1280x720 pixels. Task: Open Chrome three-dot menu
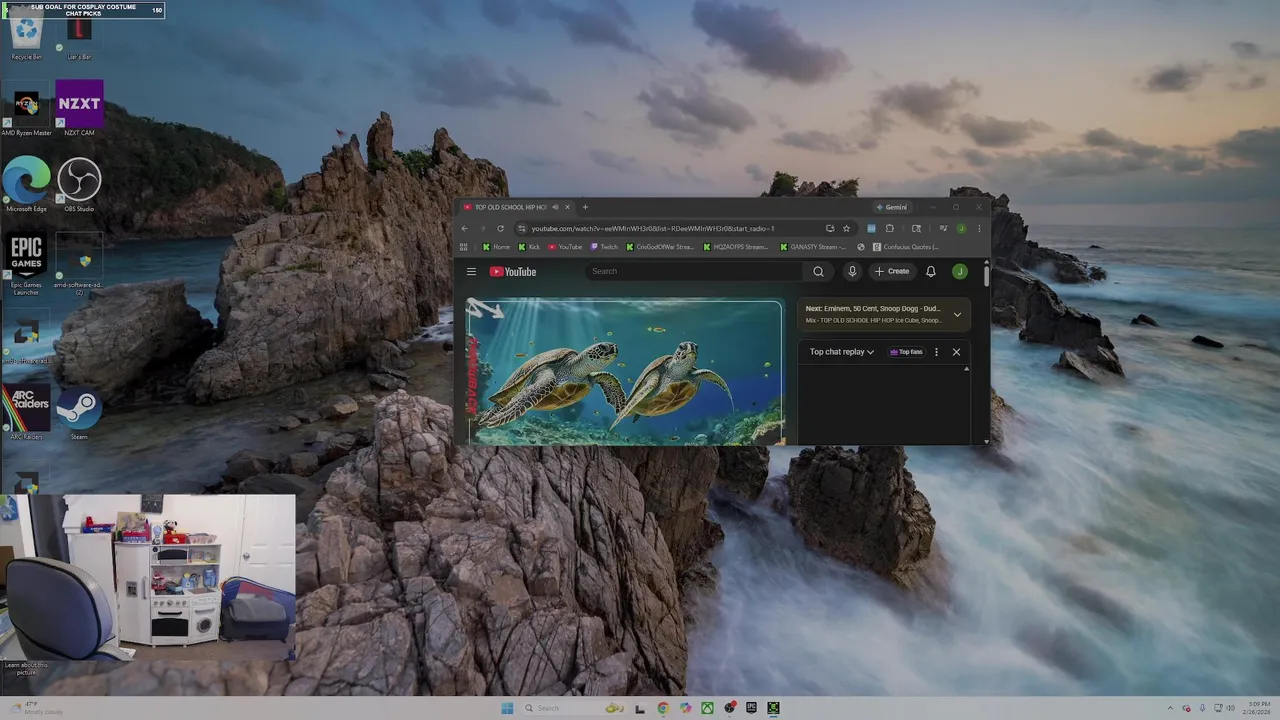click(x=979, y=228)
